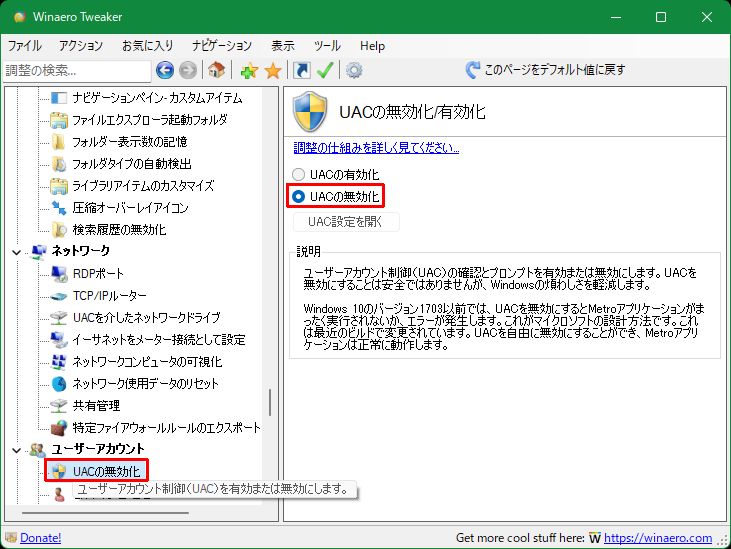The width and height of the screenshot is (731, 549).
Task: Select the UACの有効化 radio button
Action: click(x=298, y=174)
